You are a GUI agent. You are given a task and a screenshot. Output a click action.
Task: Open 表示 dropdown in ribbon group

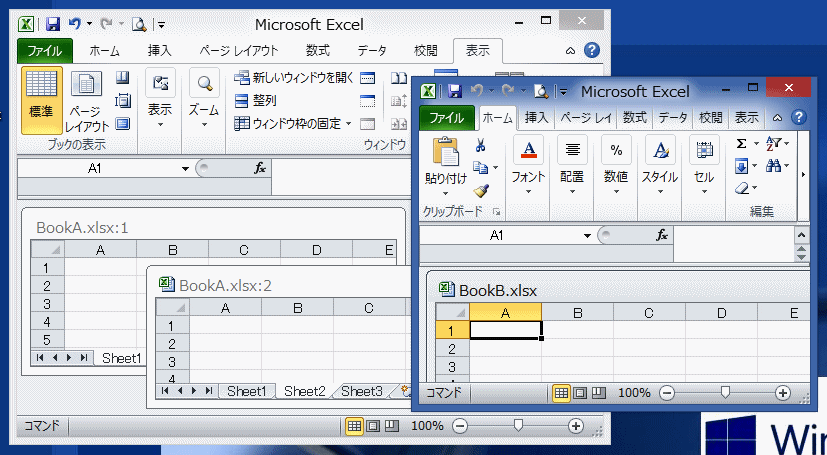click(x=160, y=100)
